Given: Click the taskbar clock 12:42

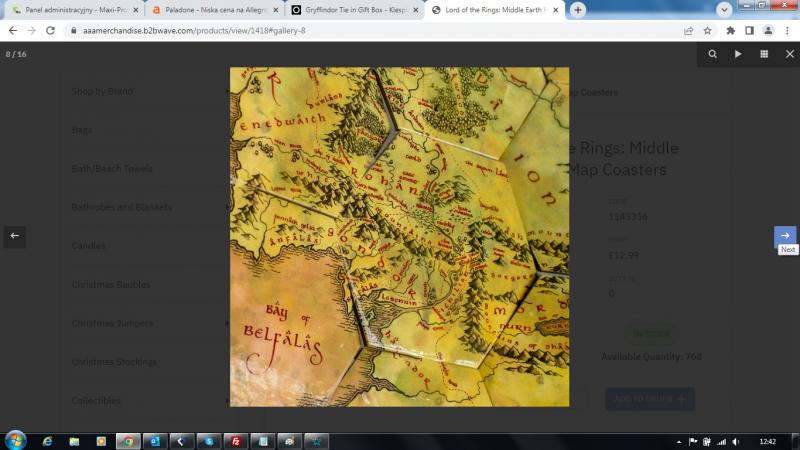Looking at the screenshot, I should point(767,442).
